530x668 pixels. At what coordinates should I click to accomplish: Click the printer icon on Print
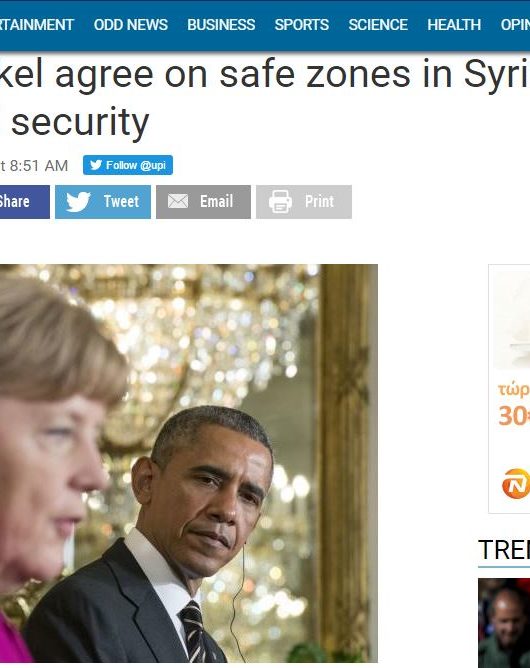pos(280,202)
